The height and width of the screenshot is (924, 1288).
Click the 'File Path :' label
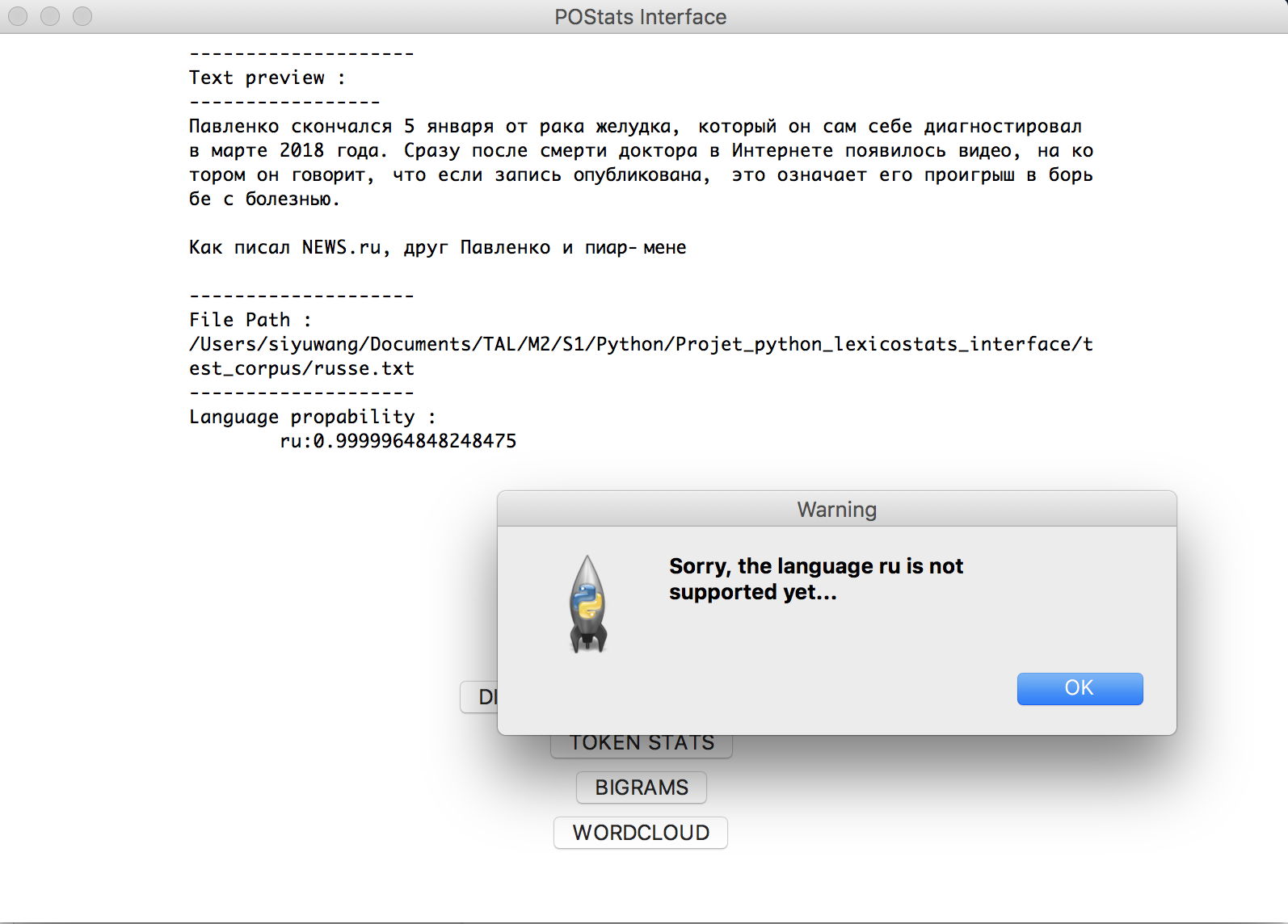tap(250, 320)
